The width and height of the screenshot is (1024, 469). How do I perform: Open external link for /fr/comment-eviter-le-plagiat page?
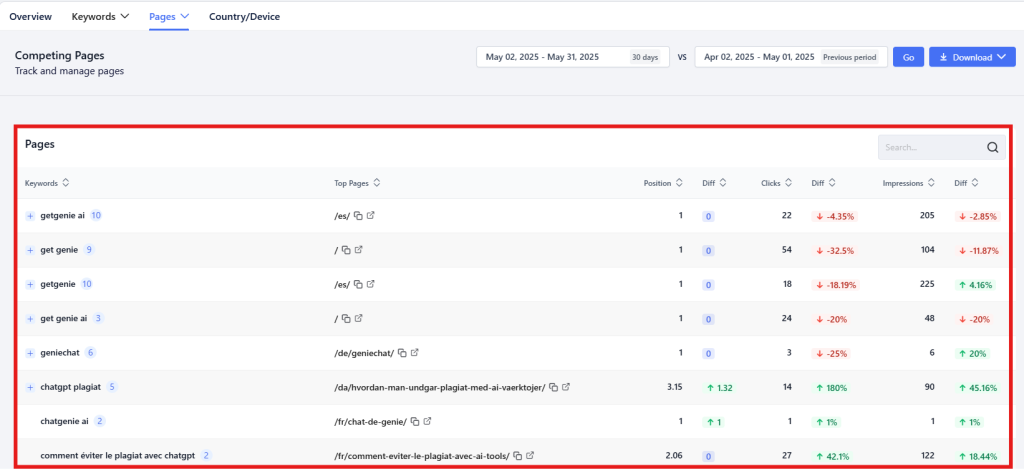pos(531,456)
